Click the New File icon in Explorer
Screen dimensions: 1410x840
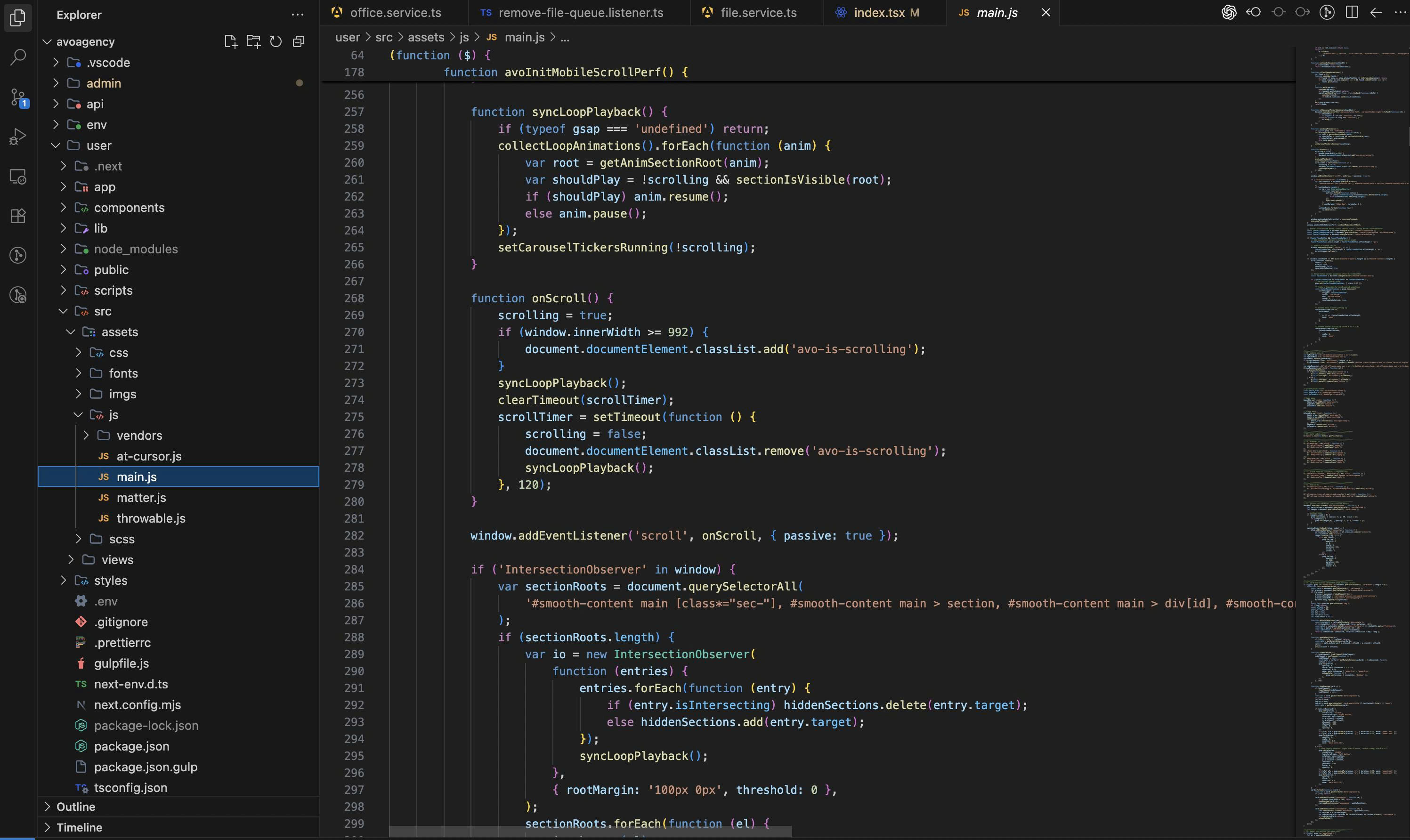[x=230, y=41]
